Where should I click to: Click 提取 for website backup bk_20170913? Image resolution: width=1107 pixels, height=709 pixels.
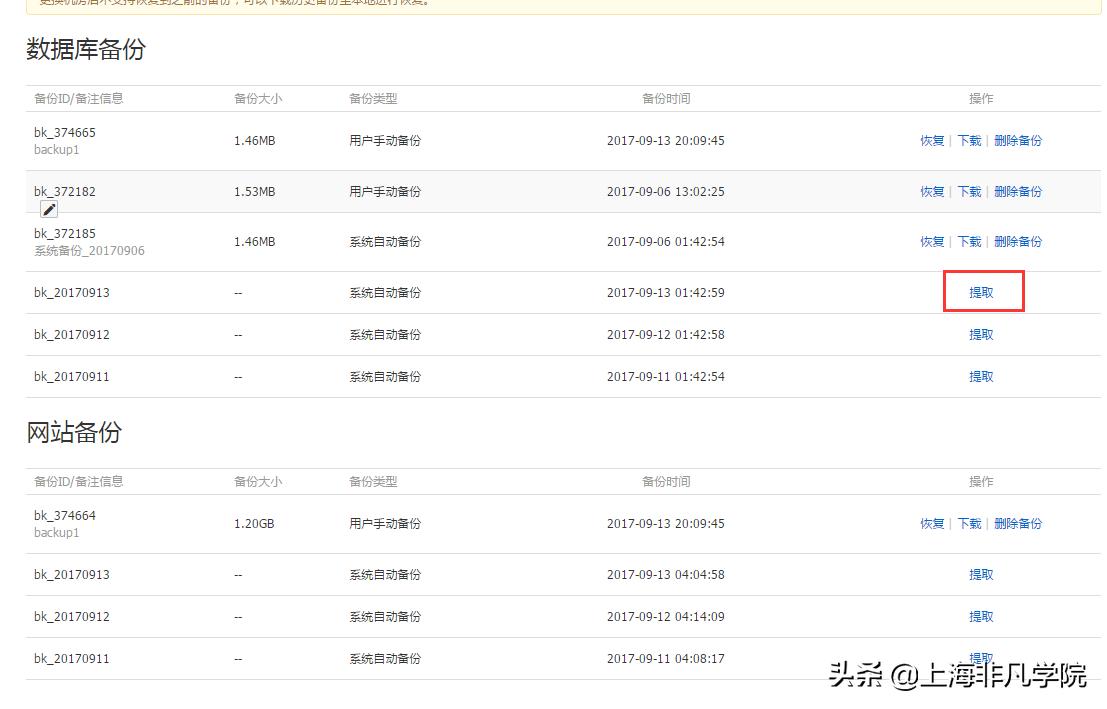pos(981,574)
